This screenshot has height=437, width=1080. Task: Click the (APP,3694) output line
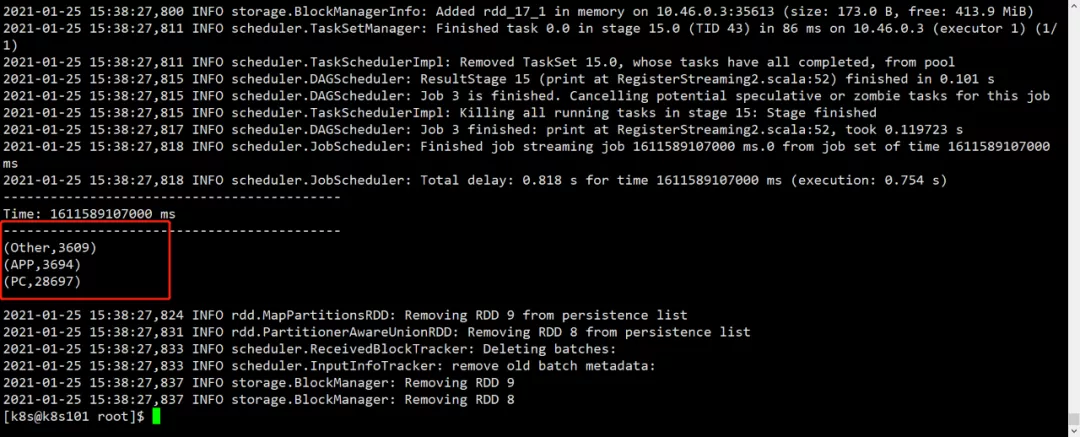click(42, 264)
